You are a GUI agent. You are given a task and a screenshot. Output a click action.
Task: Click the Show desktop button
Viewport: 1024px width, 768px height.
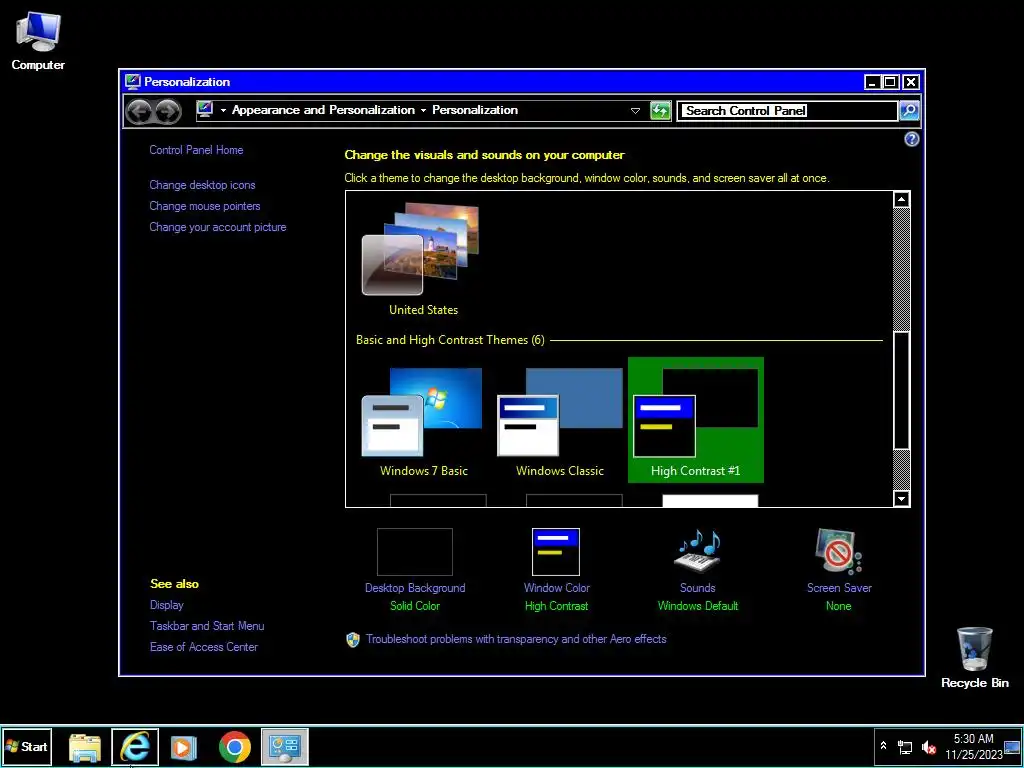coord(1012,746)
